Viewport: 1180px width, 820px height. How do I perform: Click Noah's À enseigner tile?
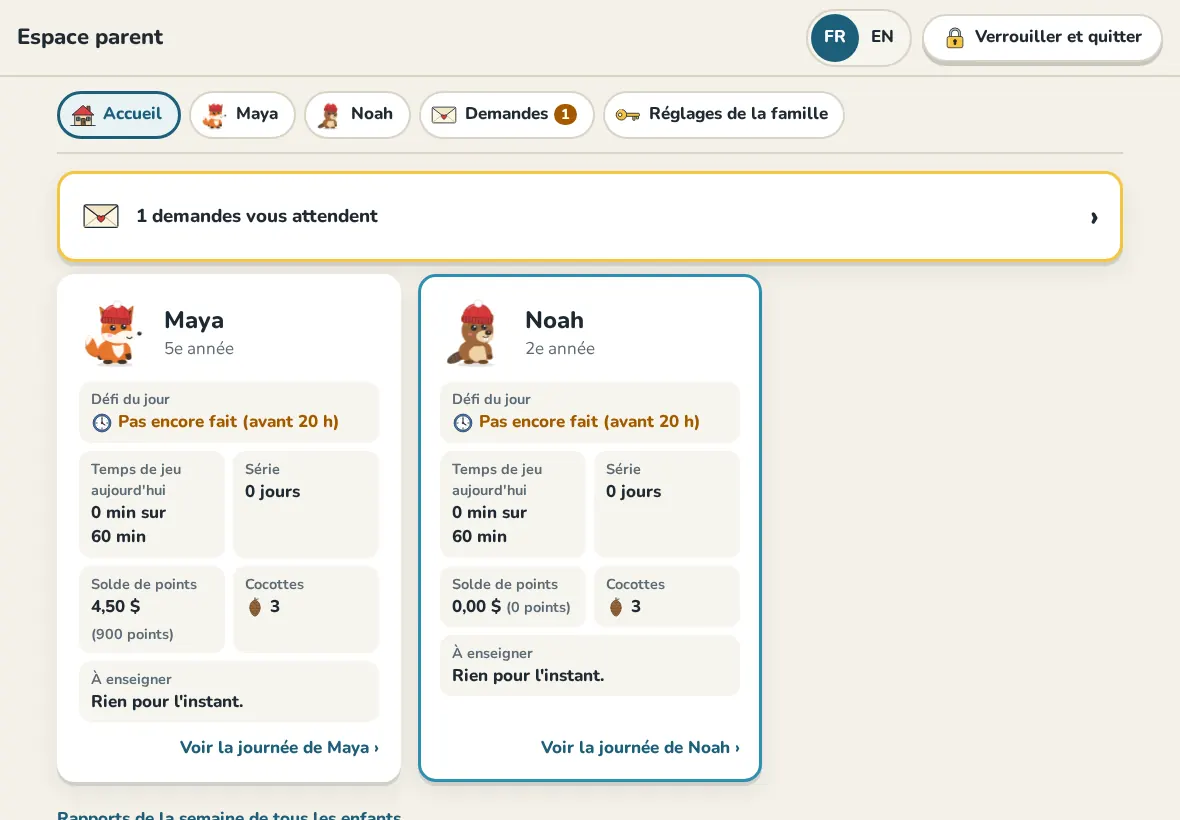(590, 666)
